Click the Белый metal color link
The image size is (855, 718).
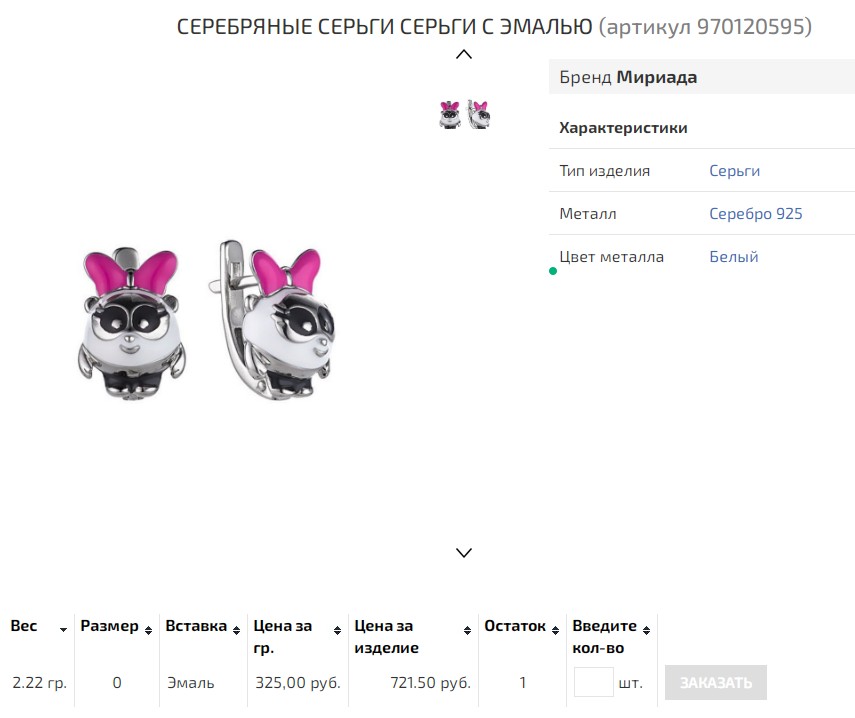coord(733,257)
